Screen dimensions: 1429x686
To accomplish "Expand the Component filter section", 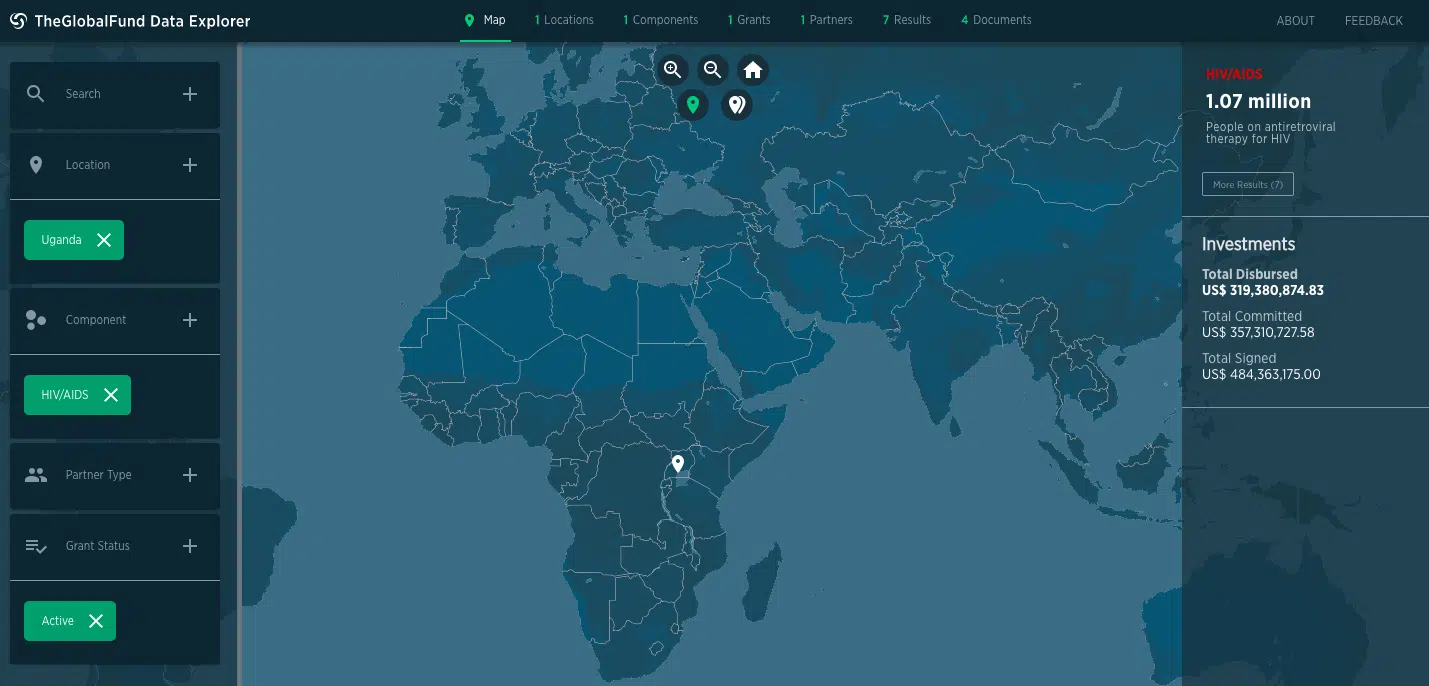I will [x=190, y=320].
